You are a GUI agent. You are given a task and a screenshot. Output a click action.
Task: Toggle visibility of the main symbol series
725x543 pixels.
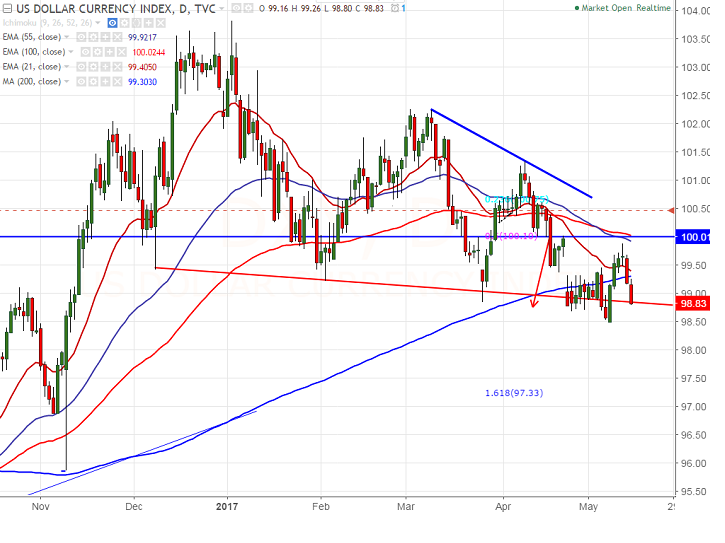[236, 8]
